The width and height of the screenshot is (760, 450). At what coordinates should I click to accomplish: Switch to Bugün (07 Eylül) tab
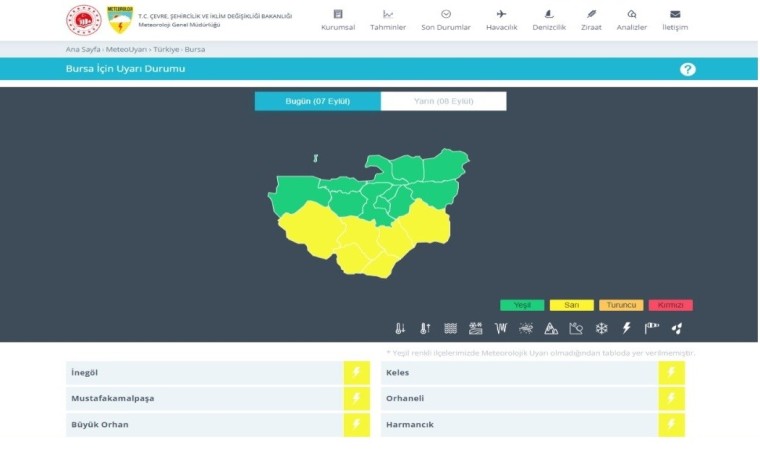[x=317, y=101]
